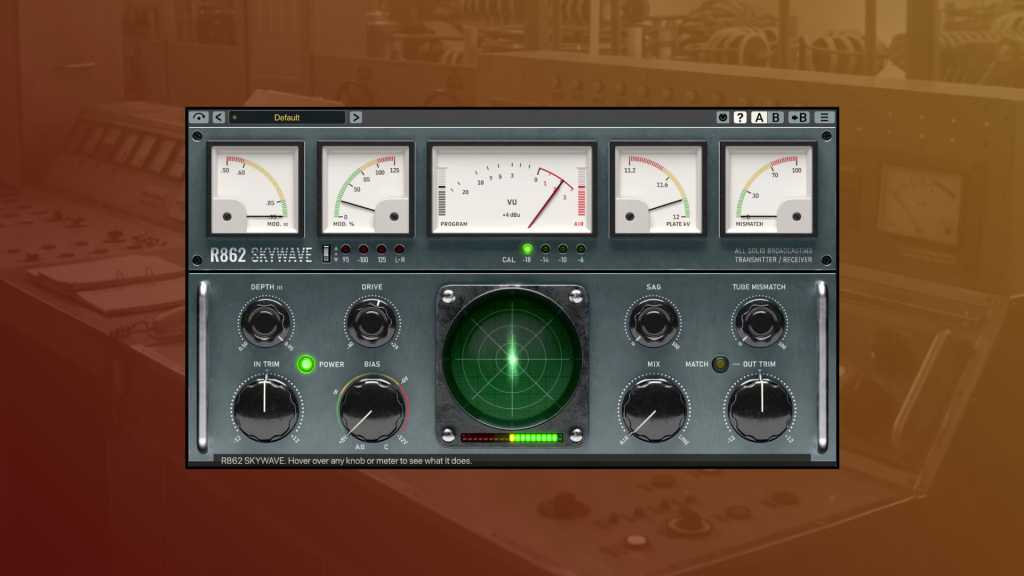Toggle the MATCH button
Image resolution: width=1024 pixels, height=576 pixels.
pyautogui.click(x=720, y=364)
